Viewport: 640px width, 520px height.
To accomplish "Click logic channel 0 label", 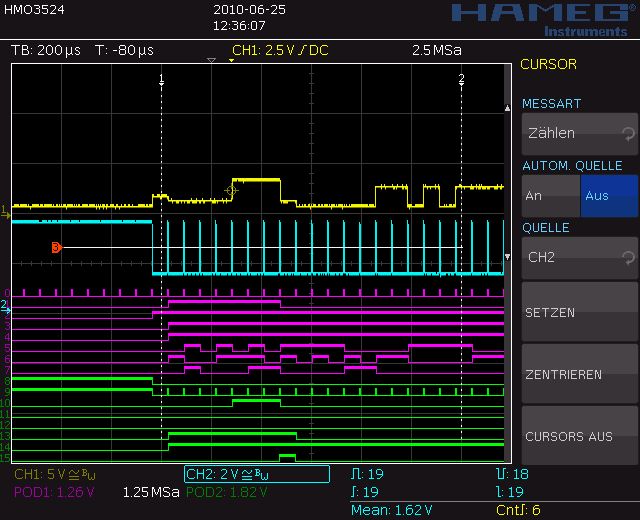I will (x=7, y=293).
